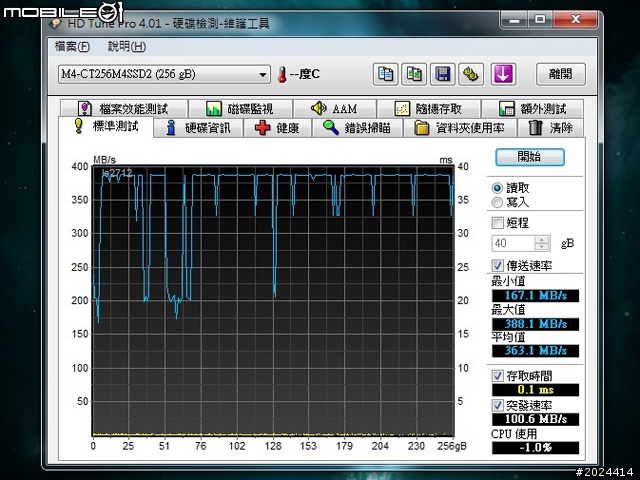Click the trash can icon for 清除
This screenshot has width=640, height=480.
[x=535, y=128]
